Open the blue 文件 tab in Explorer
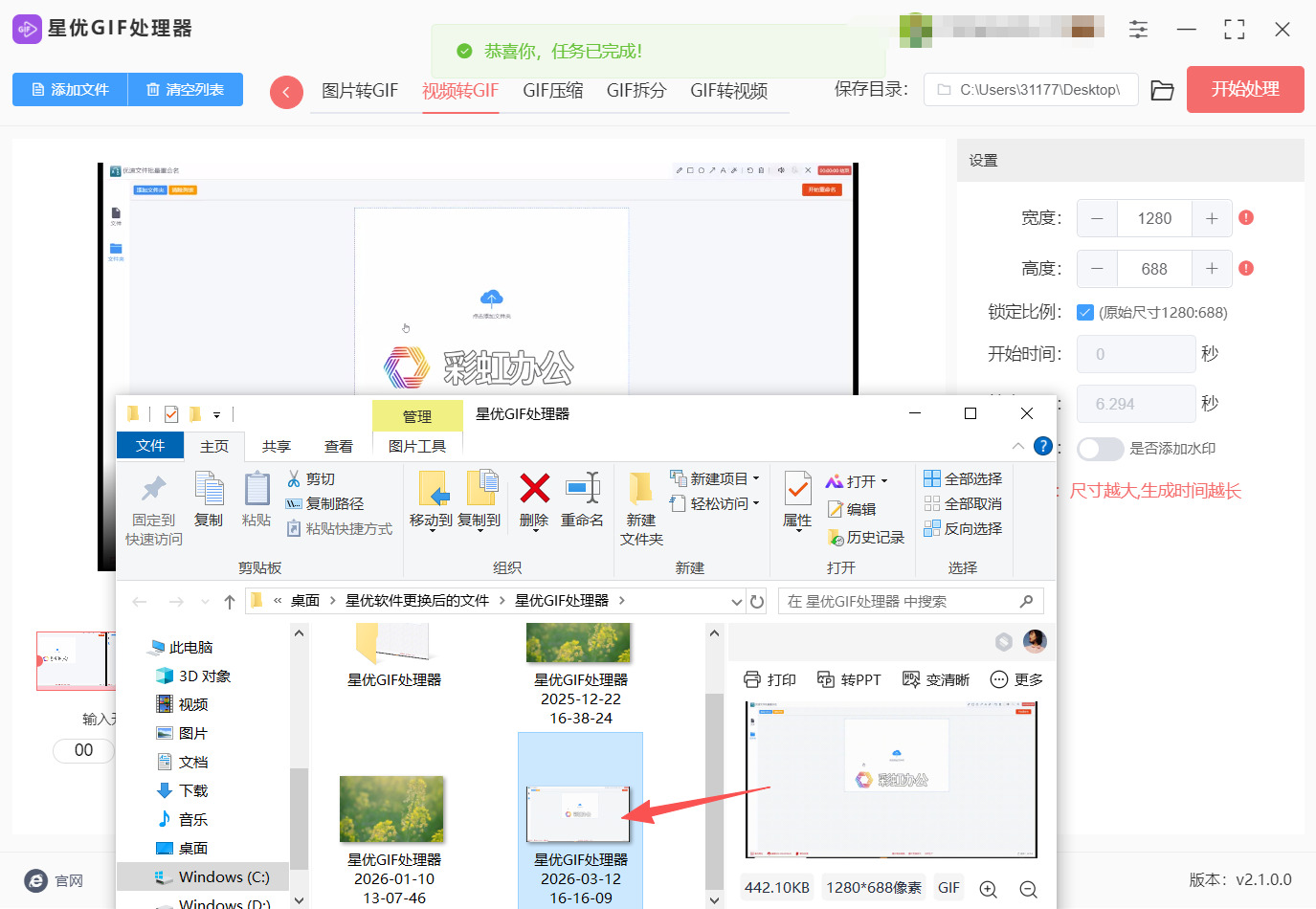Screen dimensions: 1316x909 (x=150, y=446)
